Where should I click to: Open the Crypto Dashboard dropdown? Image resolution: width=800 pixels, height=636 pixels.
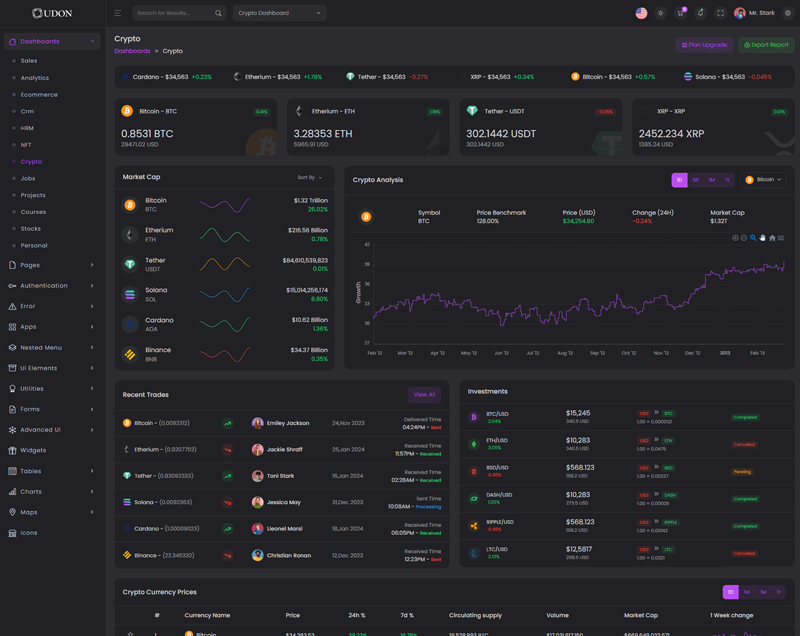pyautogui.click(x=279, y=13)
